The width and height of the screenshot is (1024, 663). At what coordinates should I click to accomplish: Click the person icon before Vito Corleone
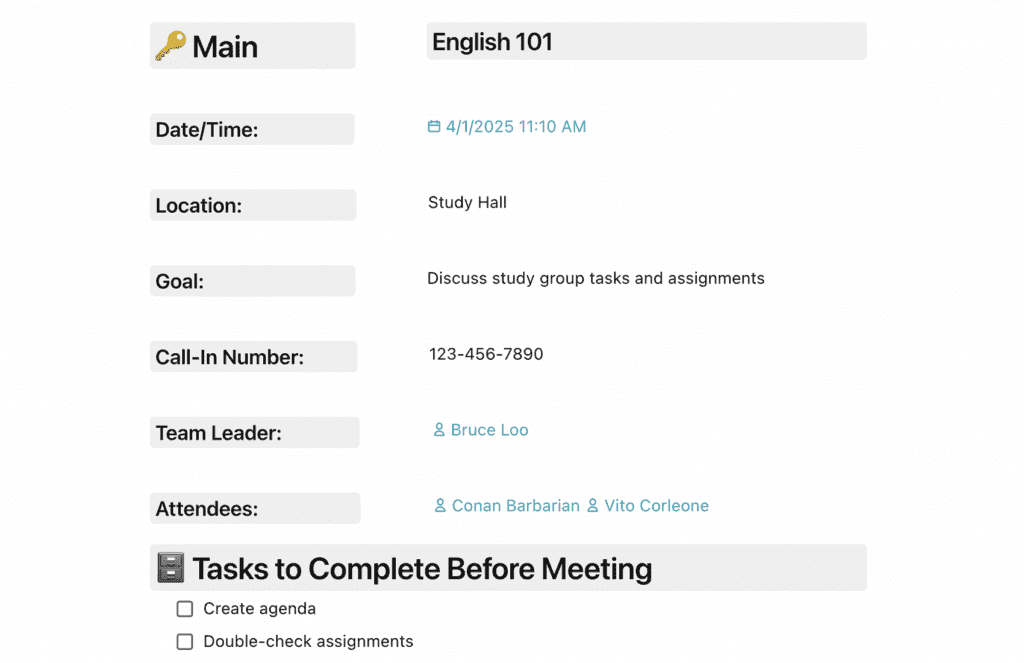[593, 506]
